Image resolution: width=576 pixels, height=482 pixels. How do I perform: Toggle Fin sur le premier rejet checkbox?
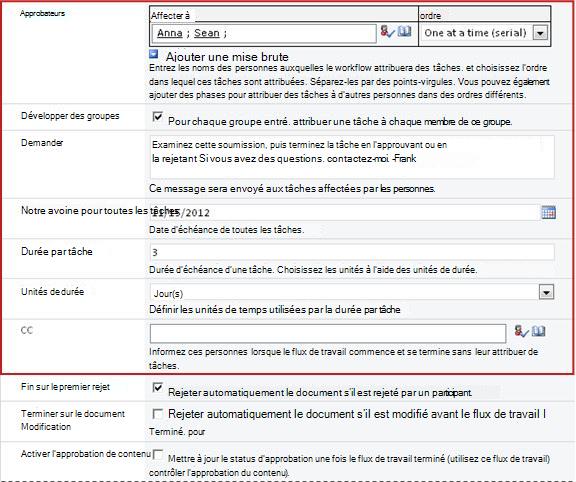[x=158, y=388]
